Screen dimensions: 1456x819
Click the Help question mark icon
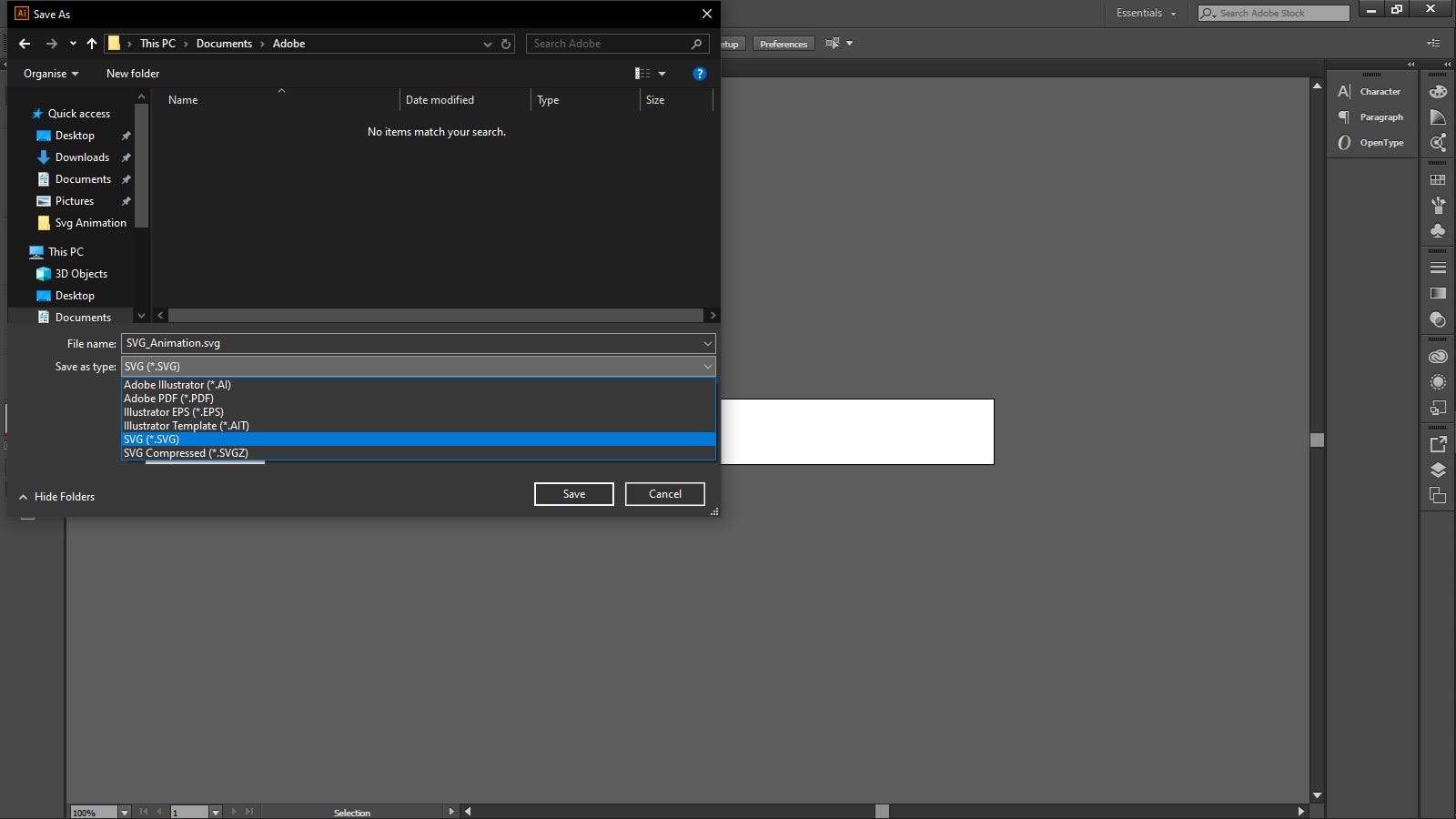pyautogui.click(x=699, y=74)
